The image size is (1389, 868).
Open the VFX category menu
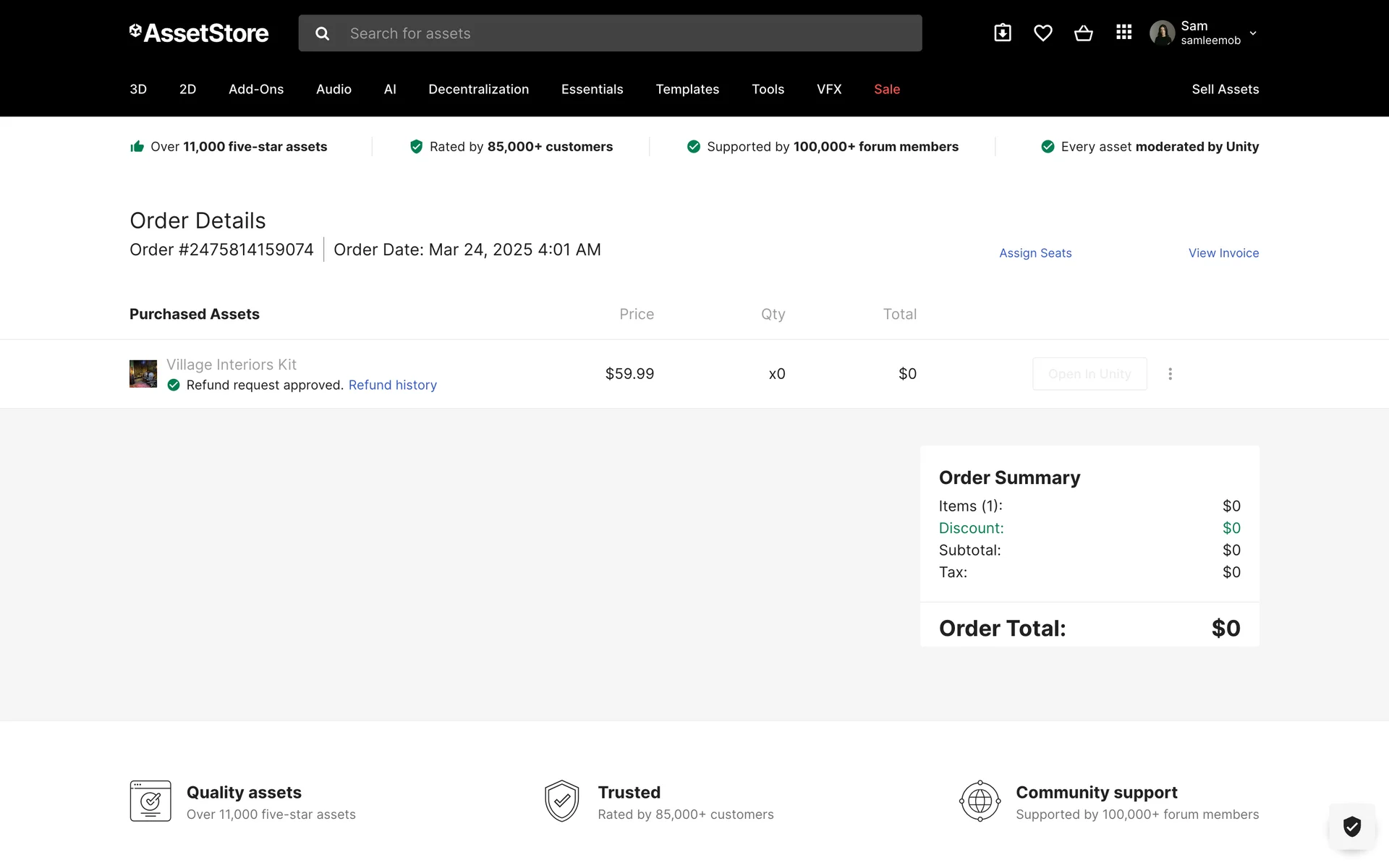coord(829,89)
